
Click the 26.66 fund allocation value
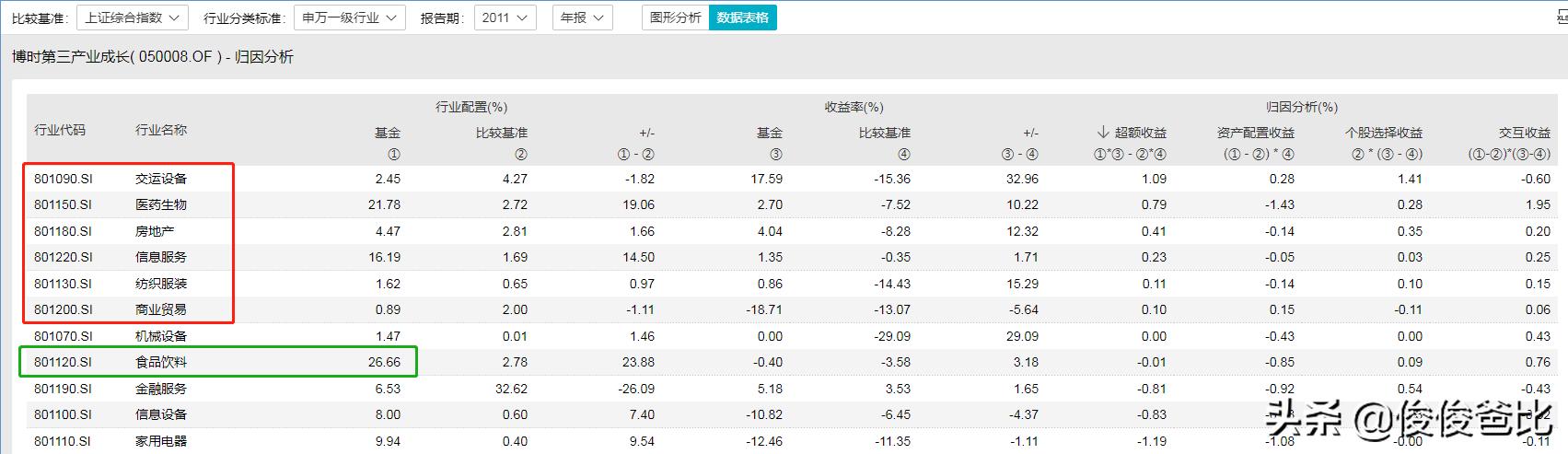coord(385,362)
